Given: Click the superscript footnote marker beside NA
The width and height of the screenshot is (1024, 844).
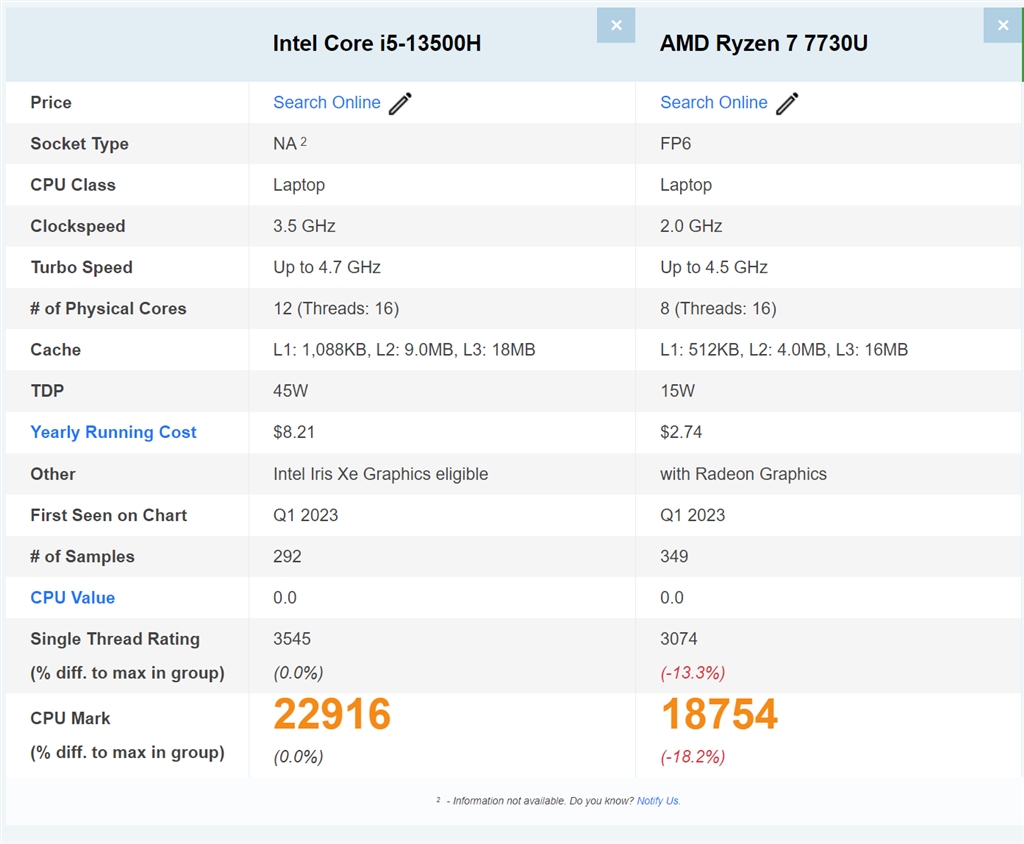Looking at the screenshot, I should click(x=304, y=142).
